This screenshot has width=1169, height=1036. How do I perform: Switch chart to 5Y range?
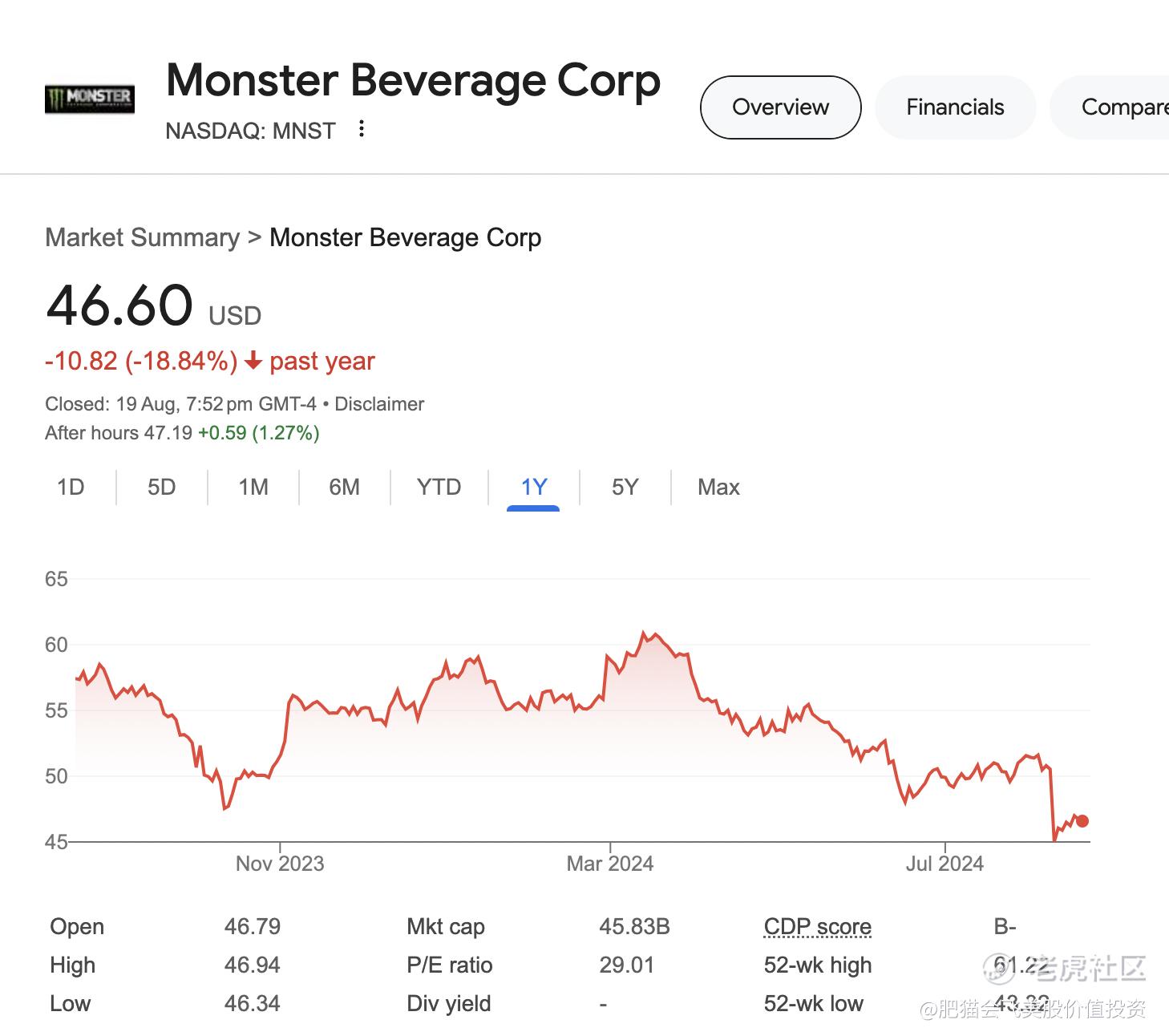click(625, 488)
